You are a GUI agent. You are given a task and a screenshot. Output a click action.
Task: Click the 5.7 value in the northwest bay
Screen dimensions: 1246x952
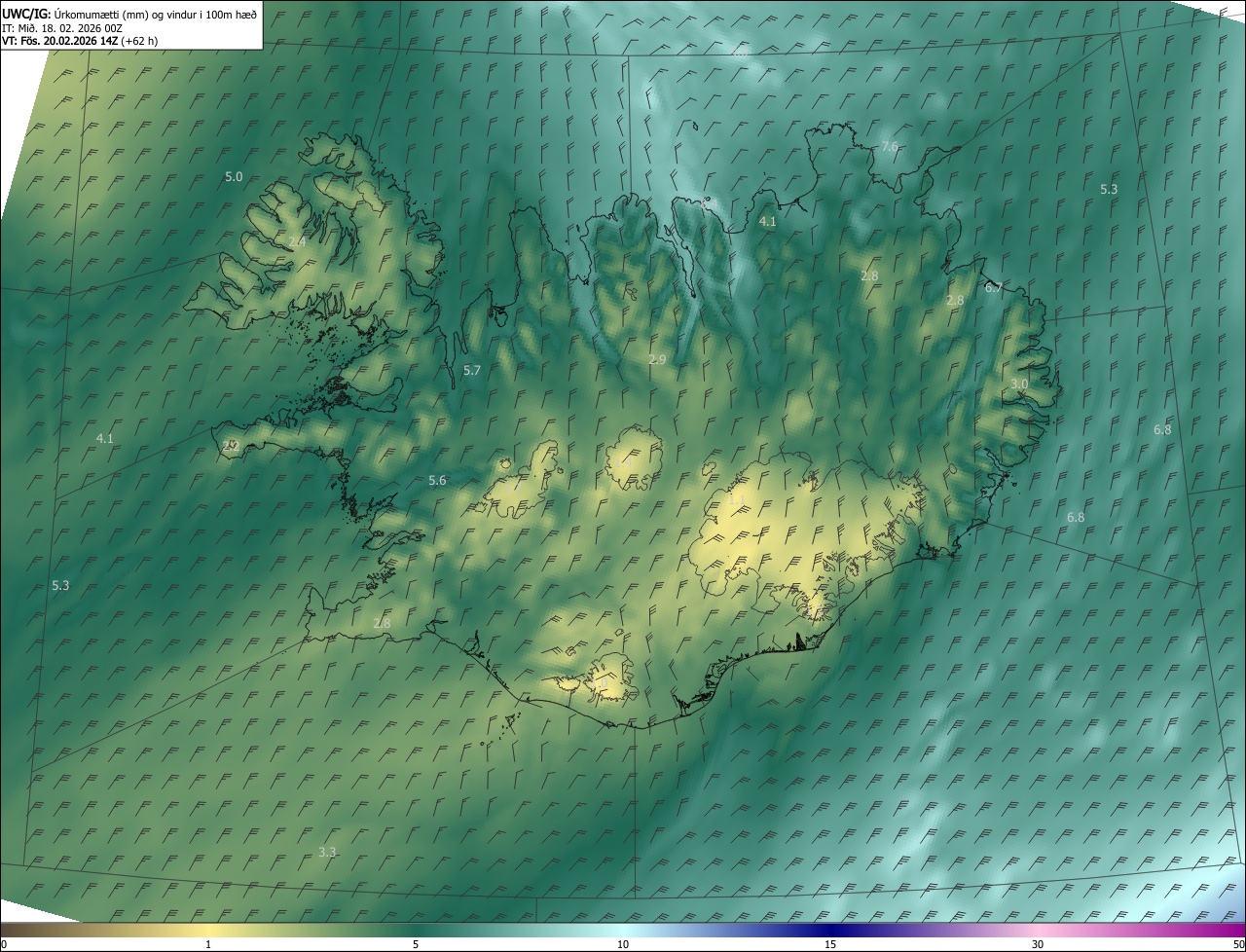[x=472, y=371]
